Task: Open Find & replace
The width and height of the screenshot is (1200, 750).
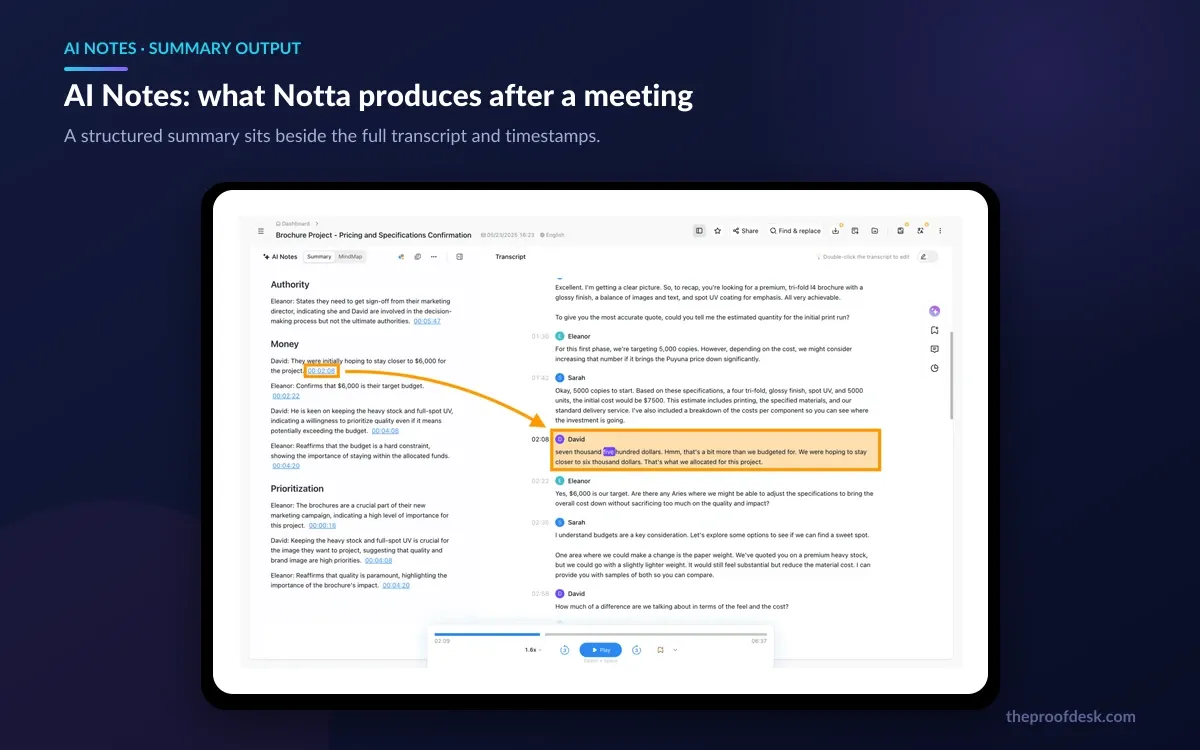Action: (x=795, y=231)
